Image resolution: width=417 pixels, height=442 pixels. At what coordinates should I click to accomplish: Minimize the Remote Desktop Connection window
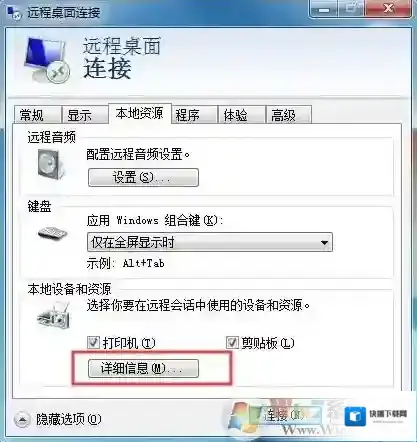323,9
